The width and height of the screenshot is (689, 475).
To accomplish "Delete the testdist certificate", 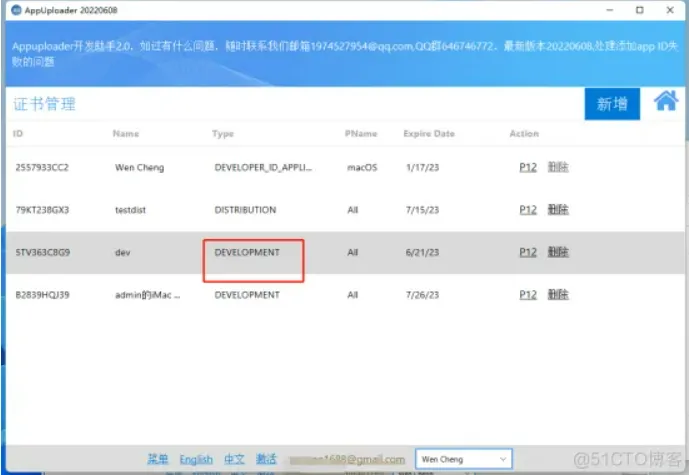I will pos(558,210).
